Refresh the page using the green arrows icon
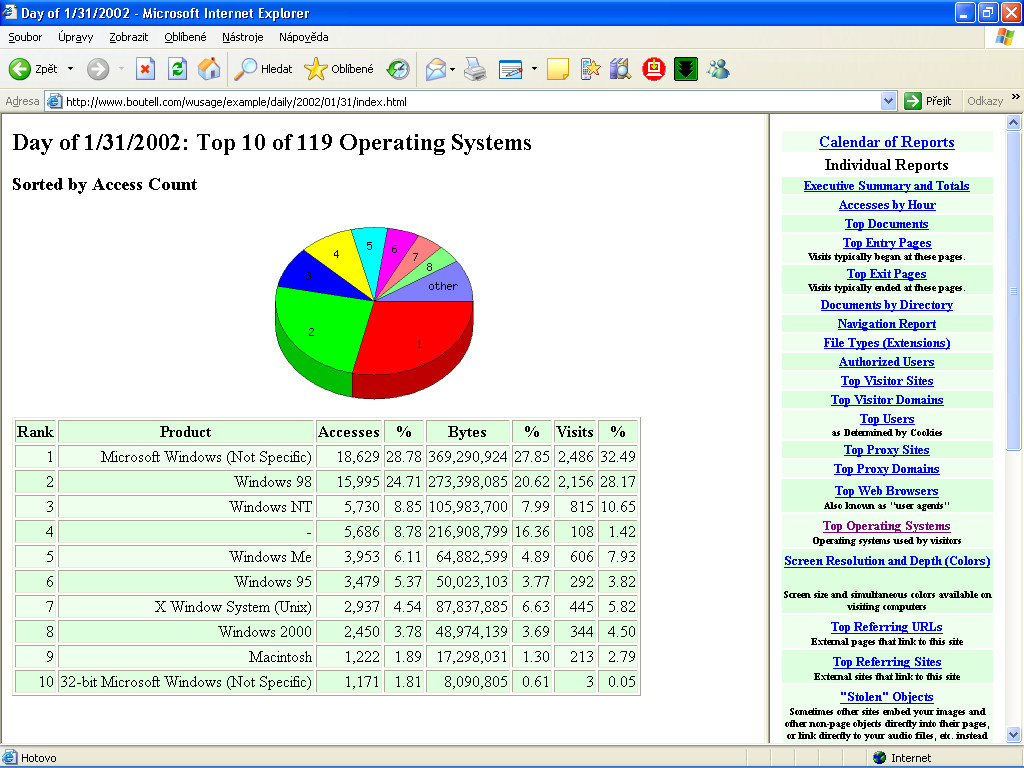The image size is (1024, 768). [x=177, y=69]
